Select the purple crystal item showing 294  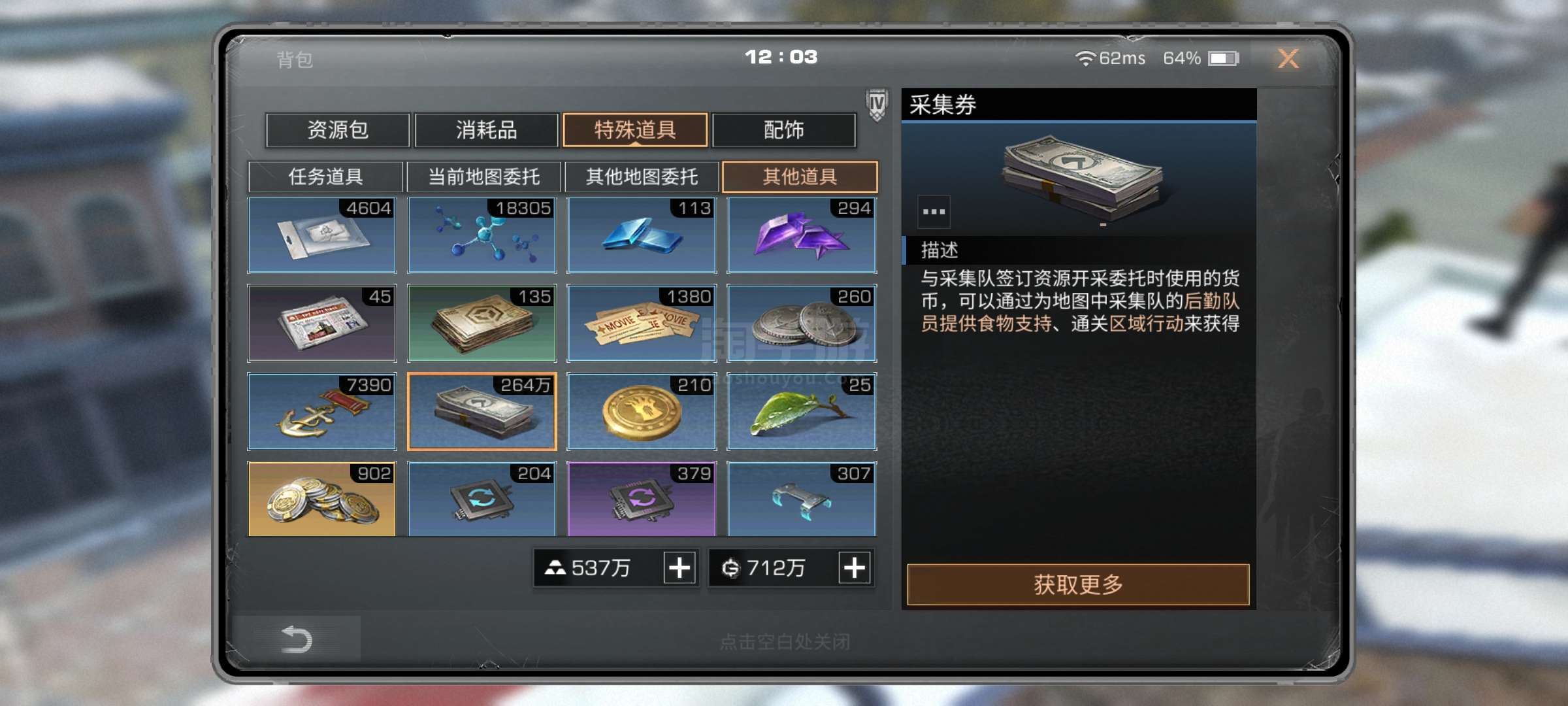point(802,235)
